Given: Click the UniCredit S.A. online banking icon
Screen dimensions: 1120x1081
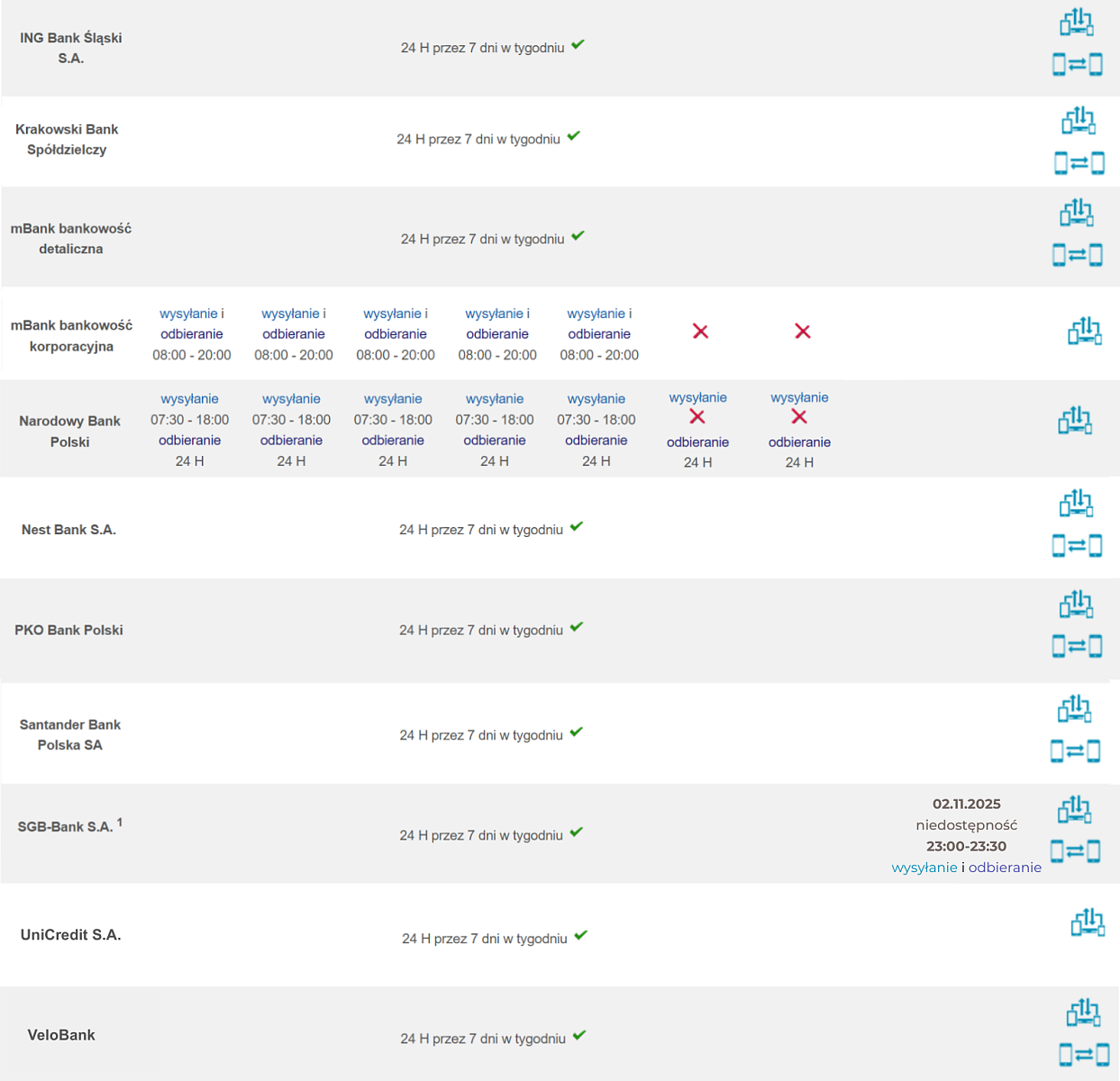Looking at the screenshot, I should pos(1088,922).
